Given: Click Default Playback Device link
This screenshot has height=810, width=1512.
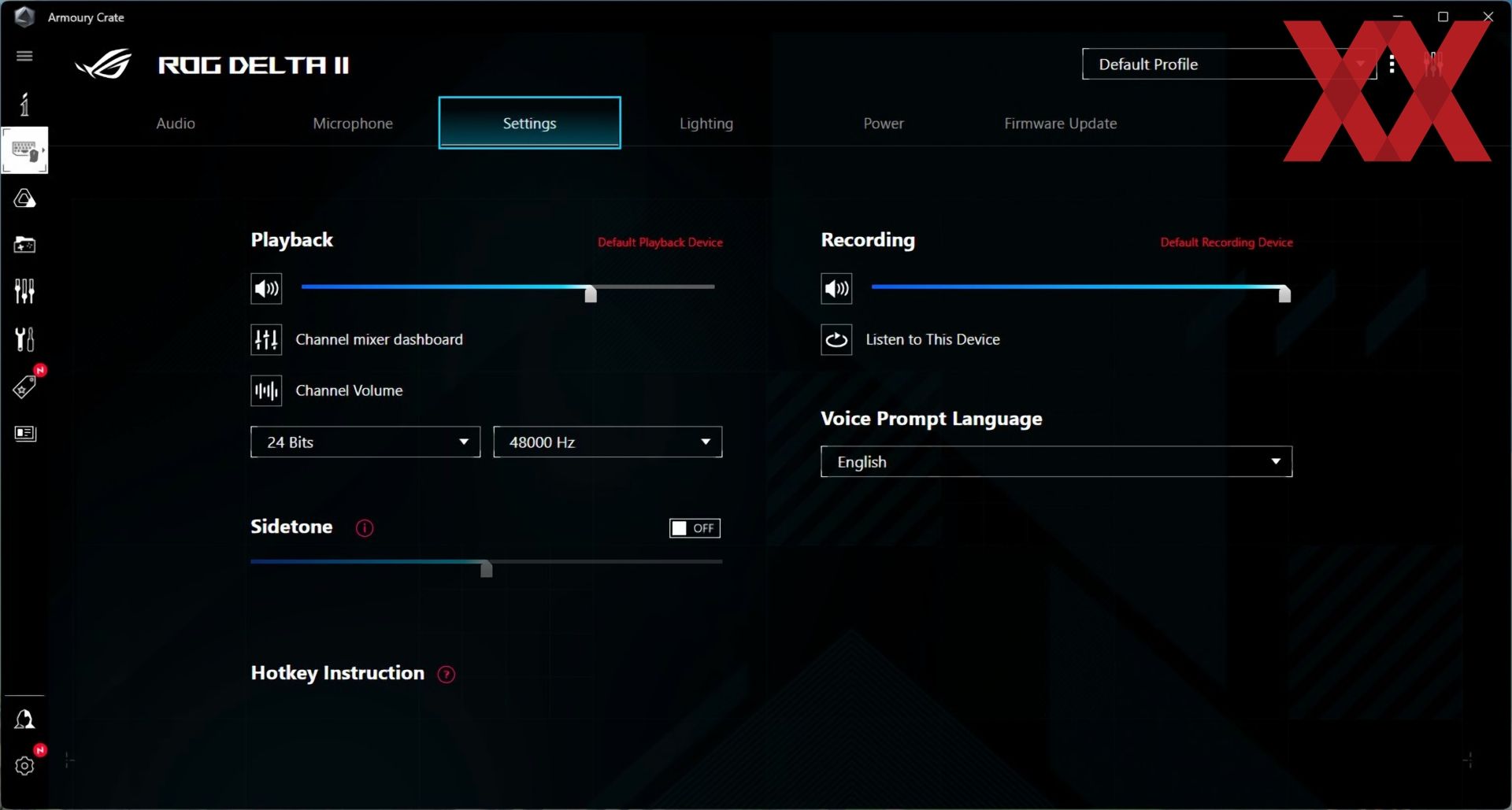Looking at the screenshot, I should [x=660, y=242].
